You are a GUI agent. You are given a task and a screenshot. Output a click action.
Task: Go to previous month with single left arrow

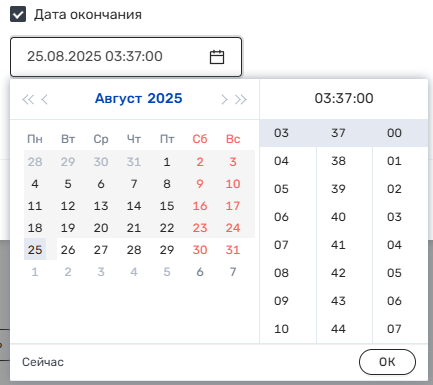44,99
